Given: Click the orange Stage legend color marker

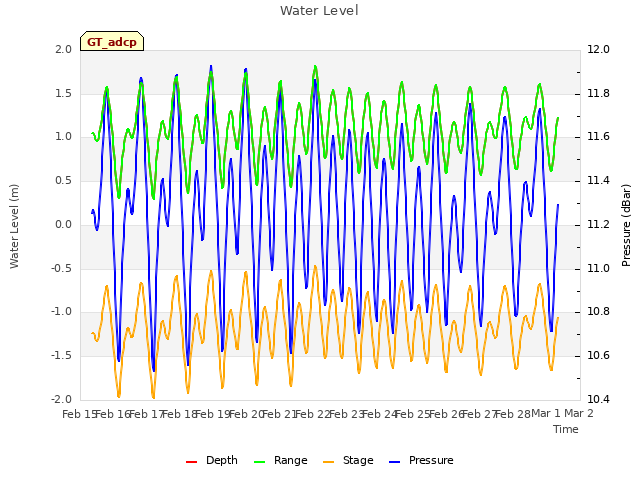Looking at the screenshot, I should pyautogui.click(x=328, y=462).
